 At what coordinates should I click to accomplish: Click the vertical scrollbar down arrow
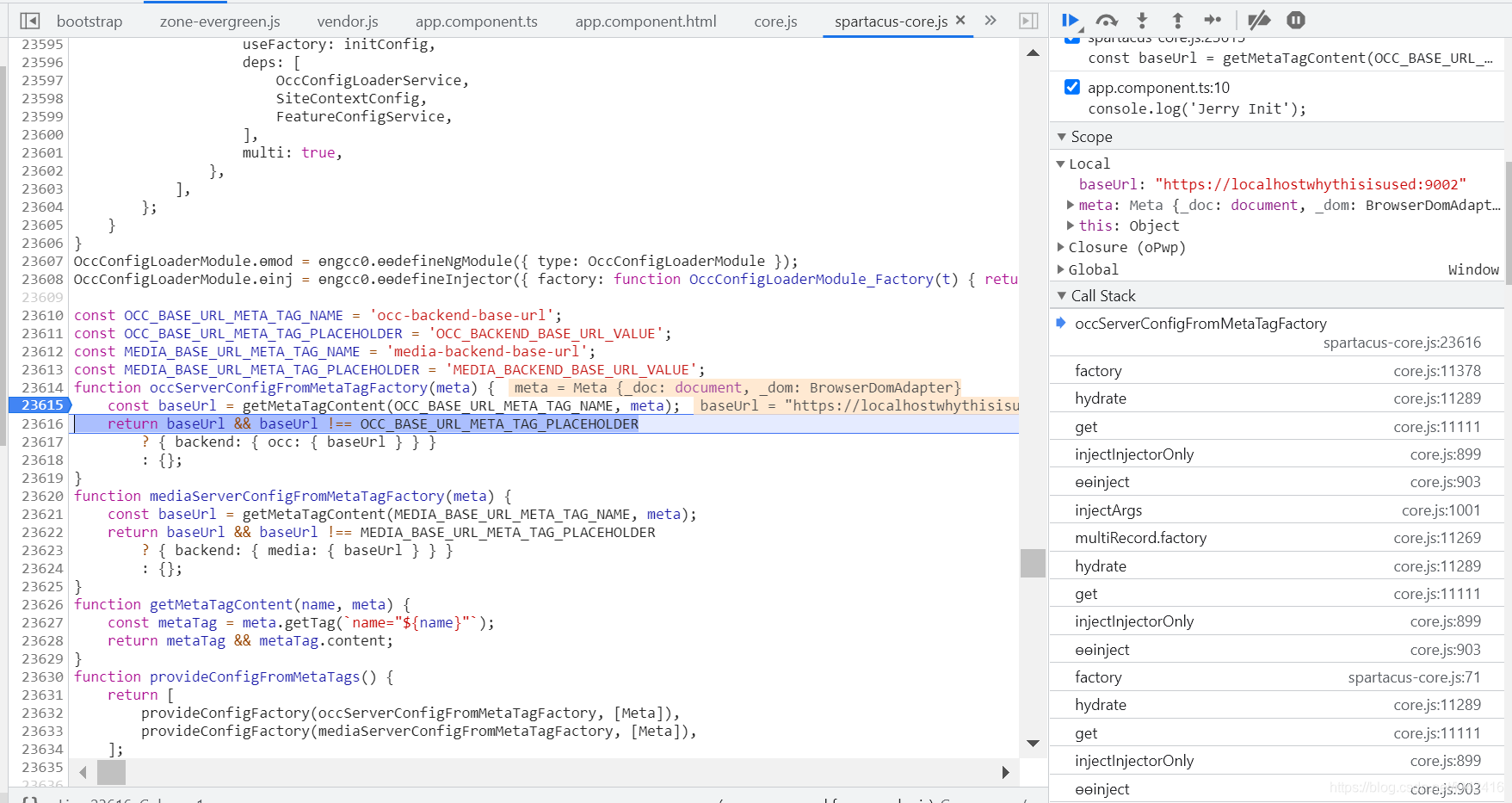[x=1033, y=743]
